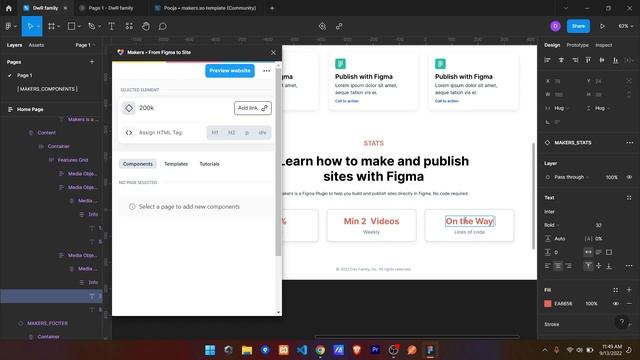This screenshot has height=360, width=640.
Task: Open MAKERS_STATS component options
Action: (630, 142)
